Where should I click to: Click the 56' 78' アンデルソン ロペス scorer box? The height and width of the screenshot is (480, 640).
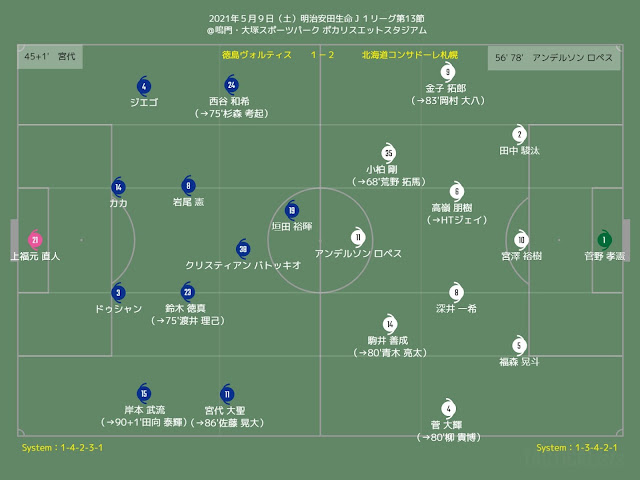554,58
